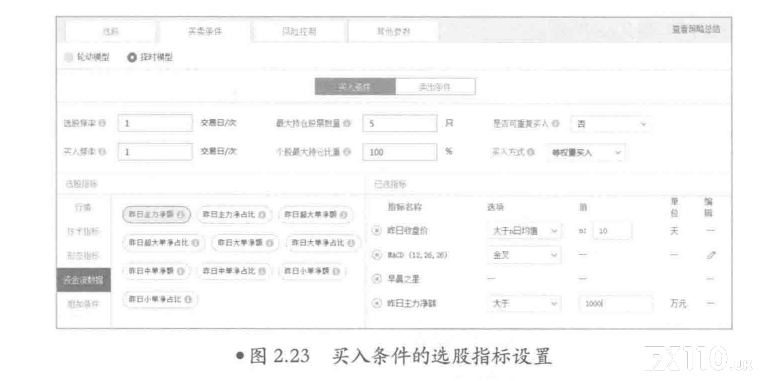Select the 择时模型 radio button
Image resolution: width=778 pixels, height=381 pixels.
pos(131,58)
